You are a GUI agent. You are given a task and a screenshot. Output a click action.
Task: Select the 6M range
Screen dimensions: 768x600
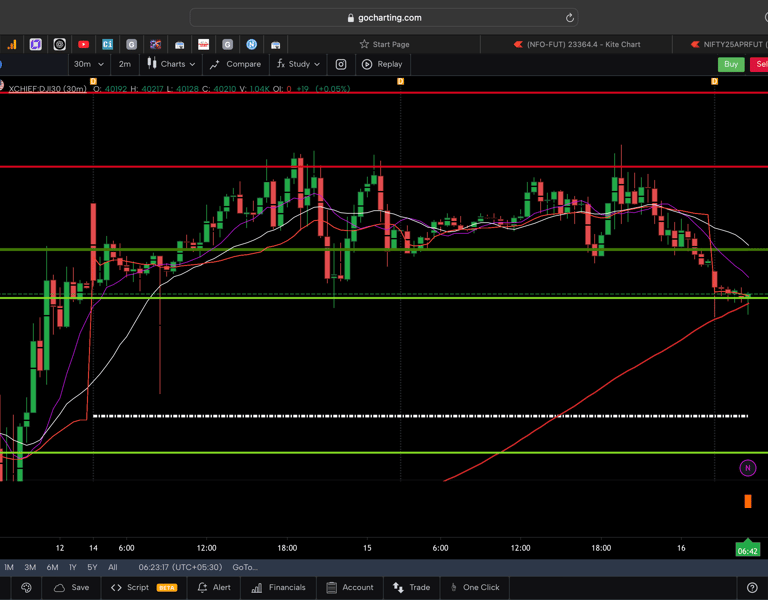(52, 567)
